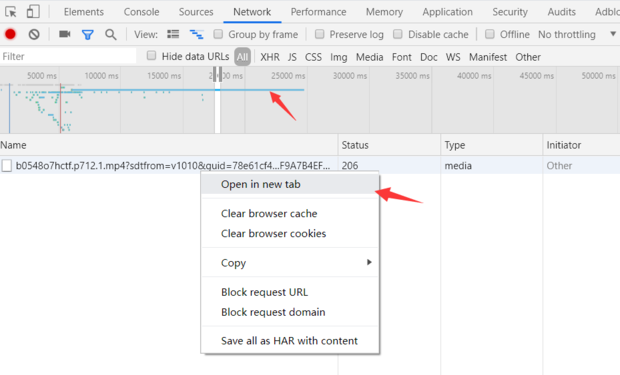Check the Offline checkbox
The image size is (620, 375).
click(x=490, y=34)
